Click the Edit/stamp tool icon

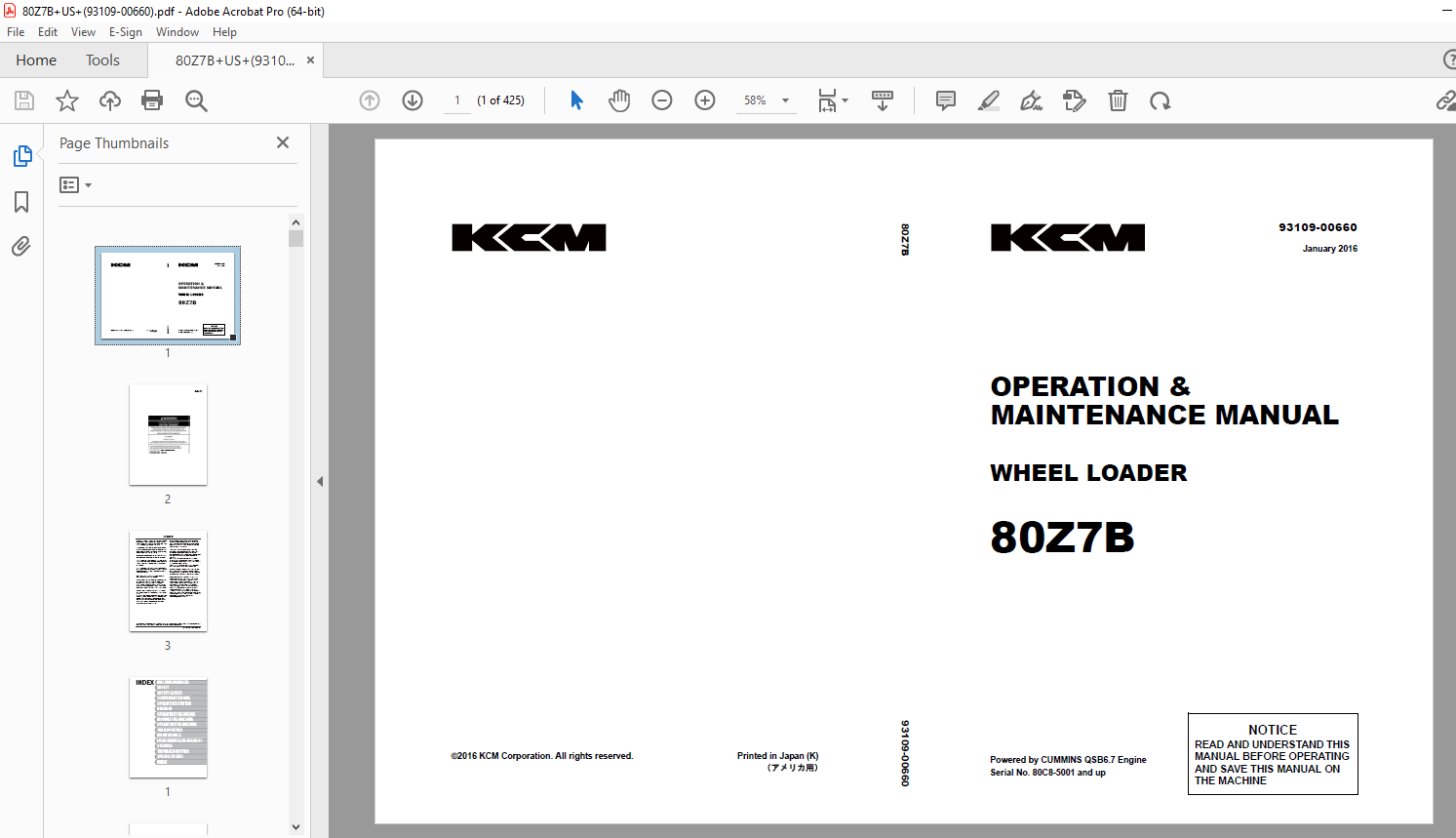click(1074, 100)
